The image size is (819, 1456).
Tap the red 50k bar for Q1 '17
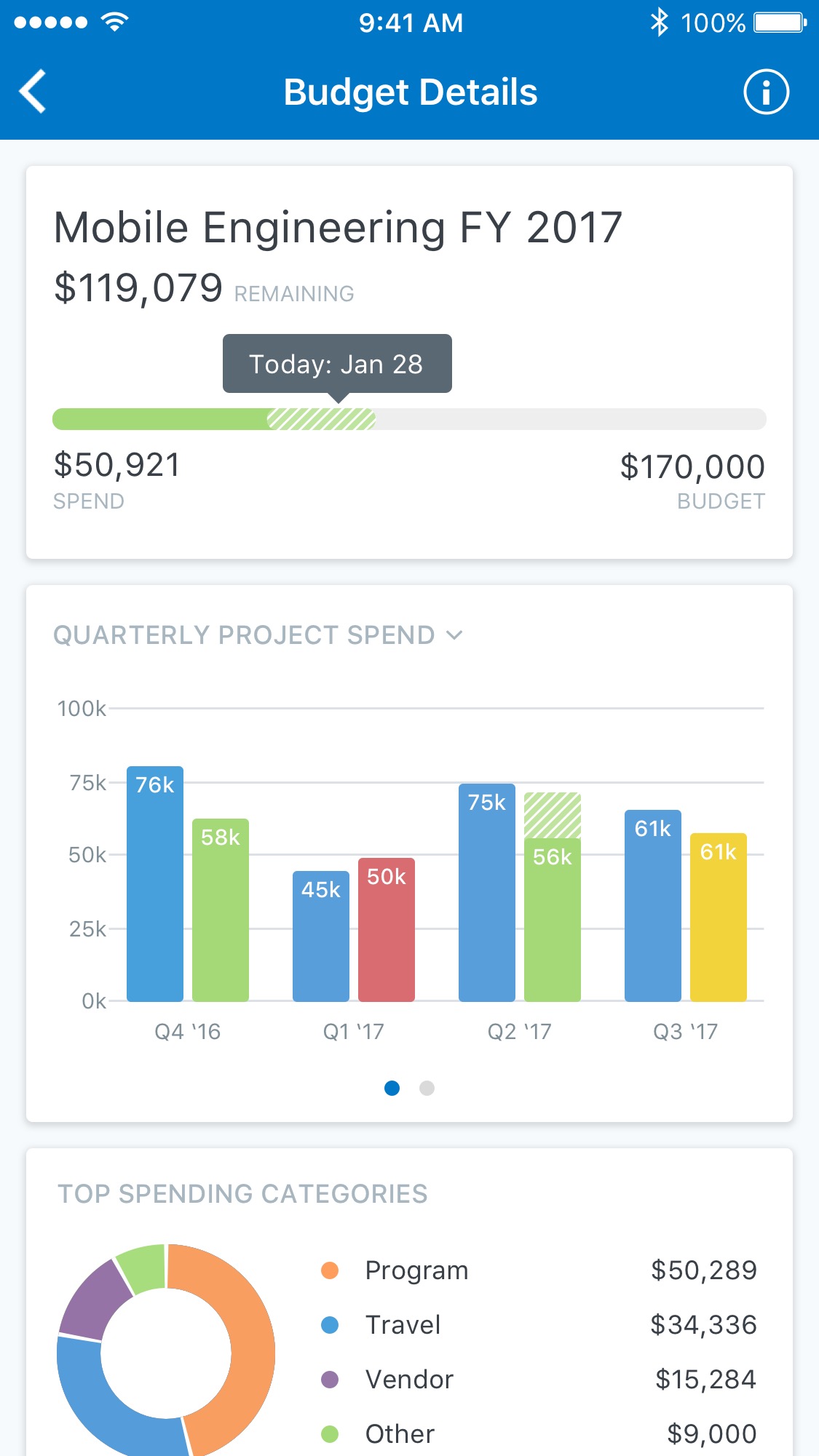(386, 931)
